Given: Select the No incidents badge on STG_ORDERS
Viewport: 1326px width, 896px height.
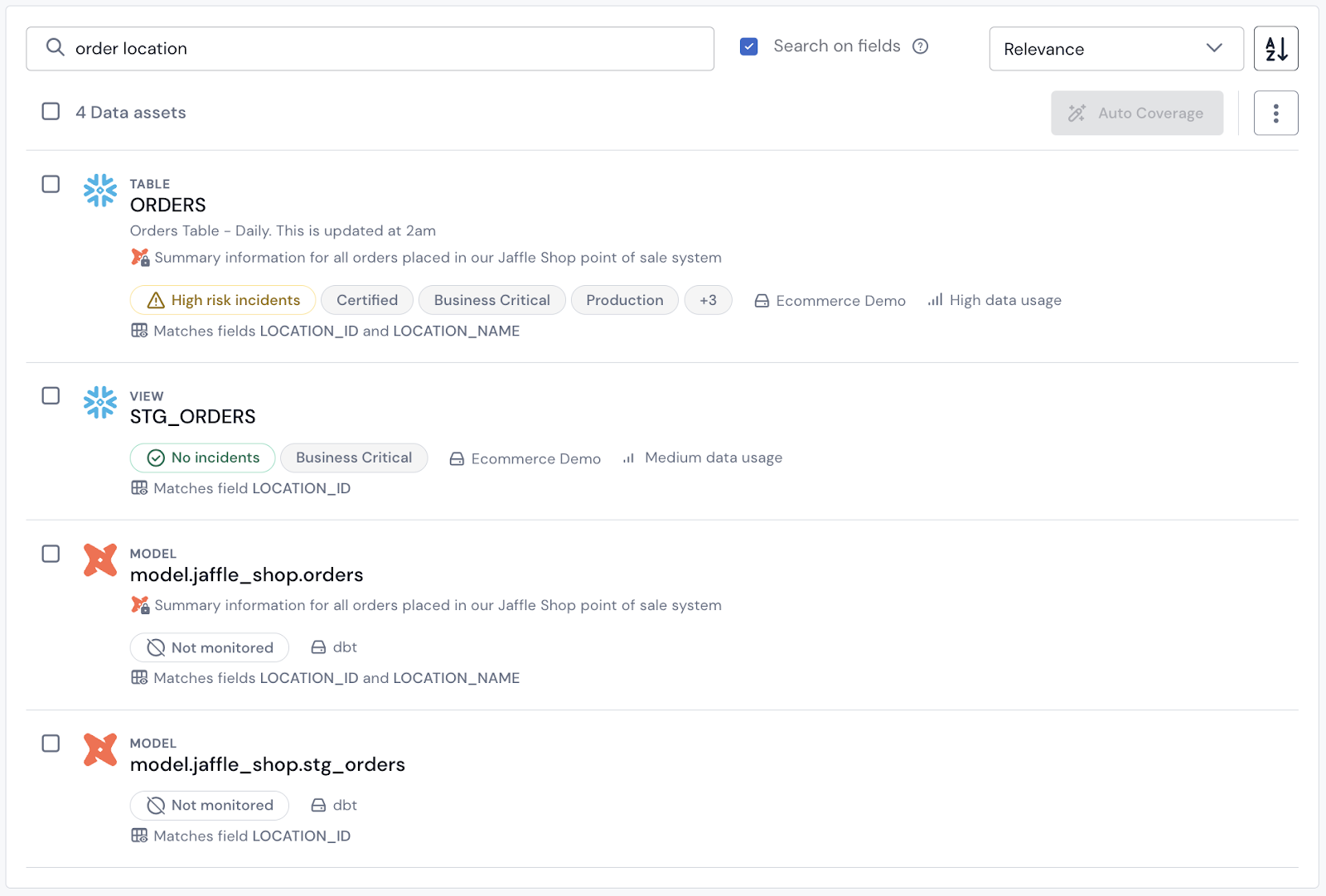Looking at the screenshot, I should point(202,458).
